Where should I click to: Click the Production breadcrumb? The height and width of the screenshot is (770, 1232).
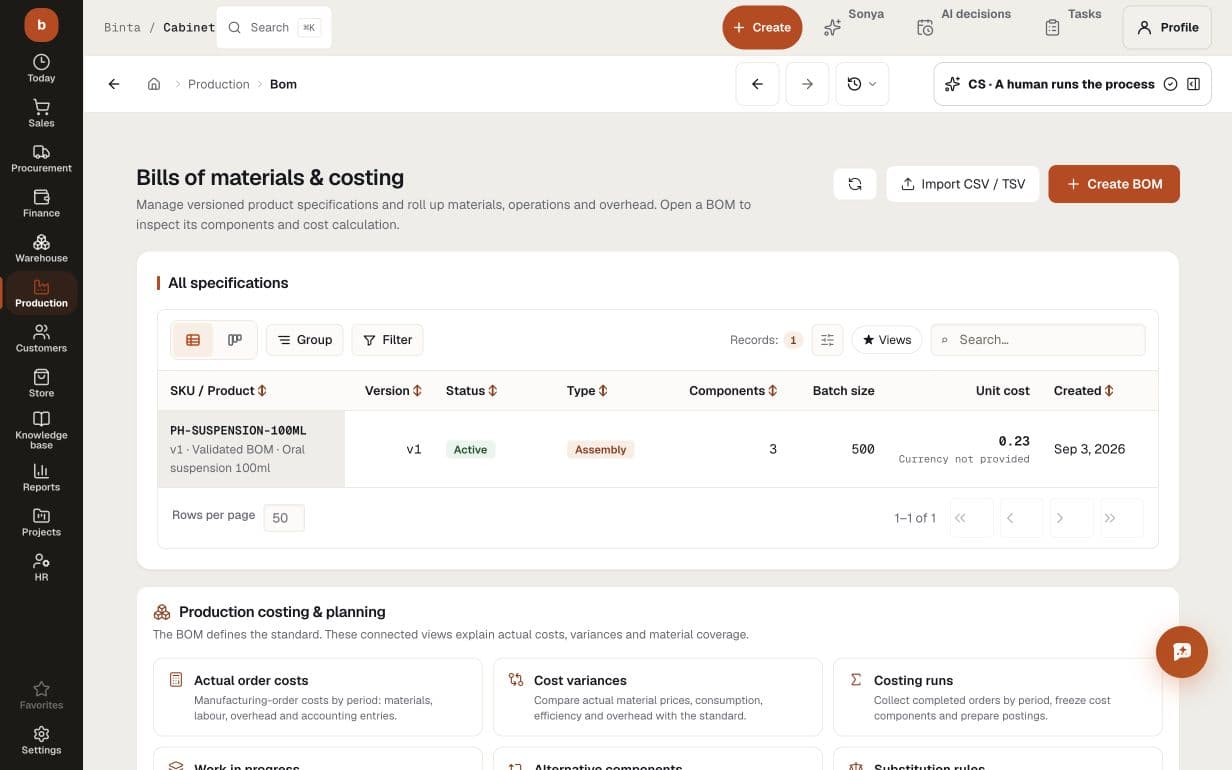click(x=219, y=84)
